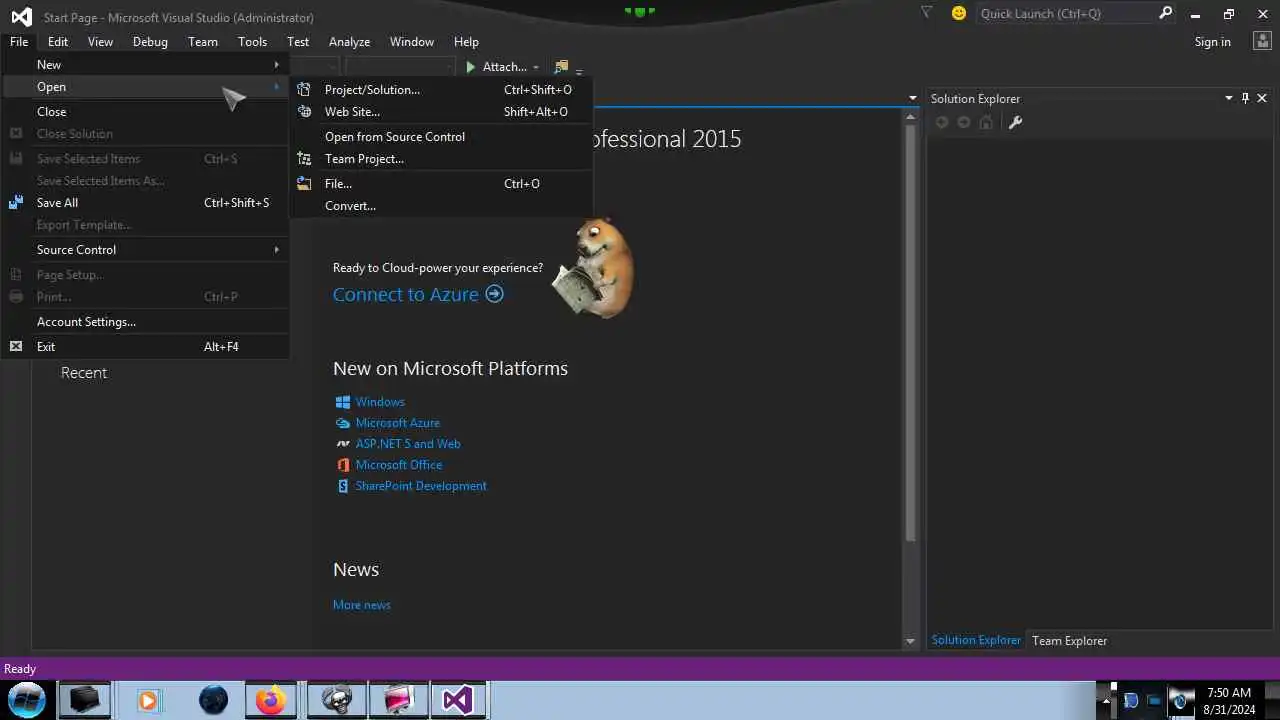Launch Firefox from the taskbar
Image resolution: width=1280 pixels, height=720 pixels.
[x=270, y=699]
